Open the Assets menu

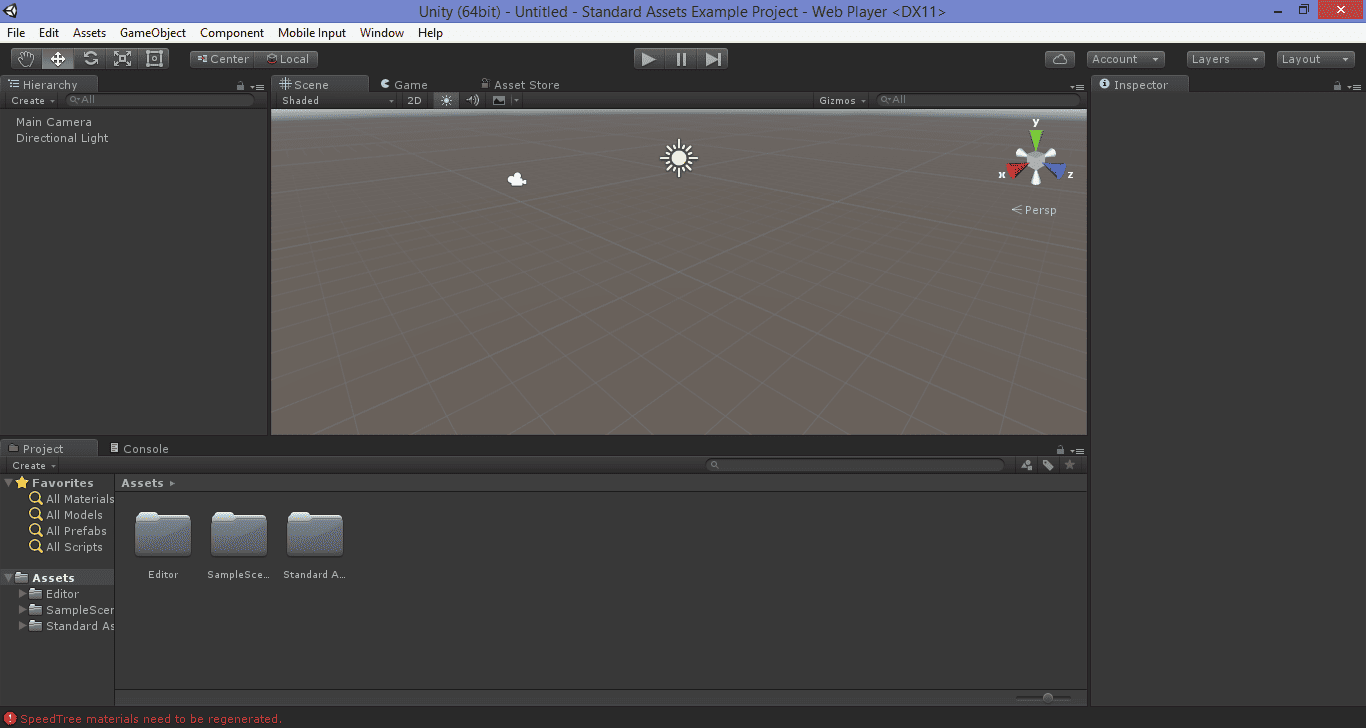click(x=89, y=33)
